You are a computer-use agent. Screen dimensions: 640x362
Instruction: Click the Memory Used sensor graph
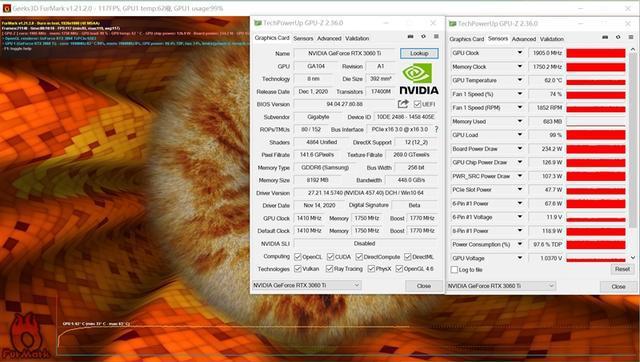pos(596,122)
